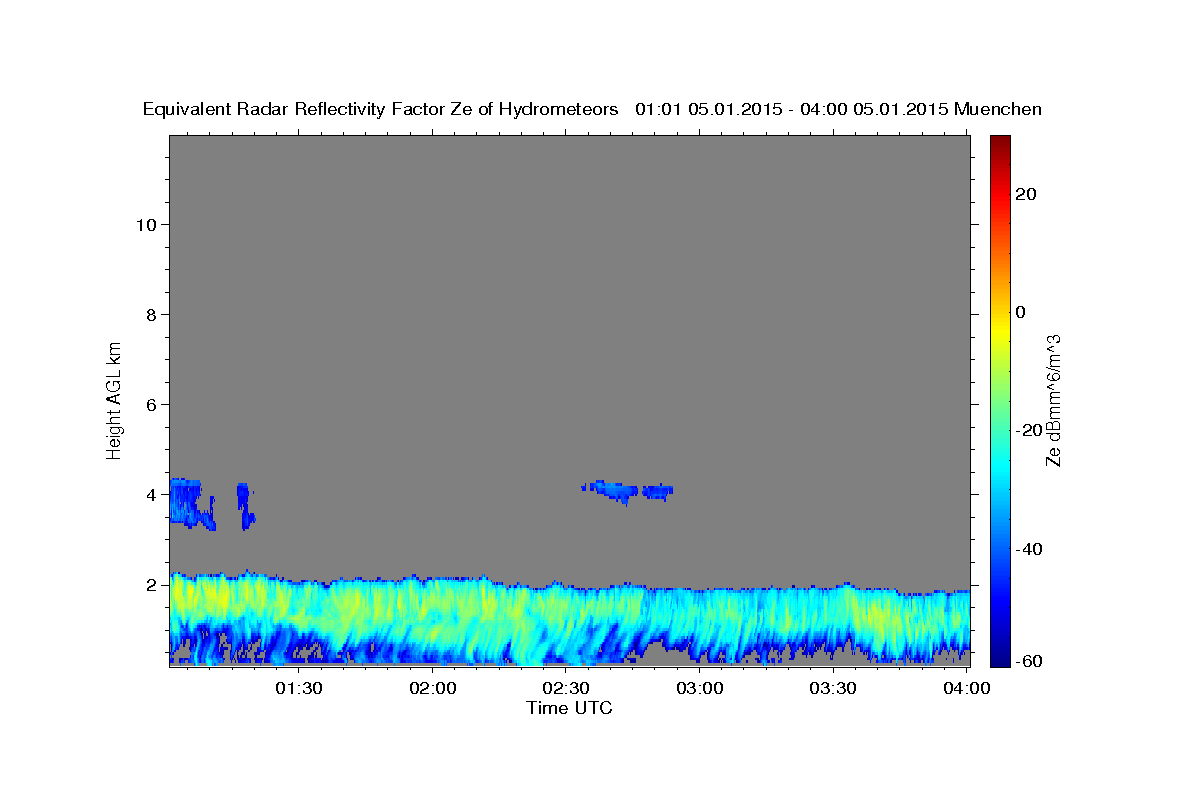Click the time tick label '01:30'

coord(299,688)
